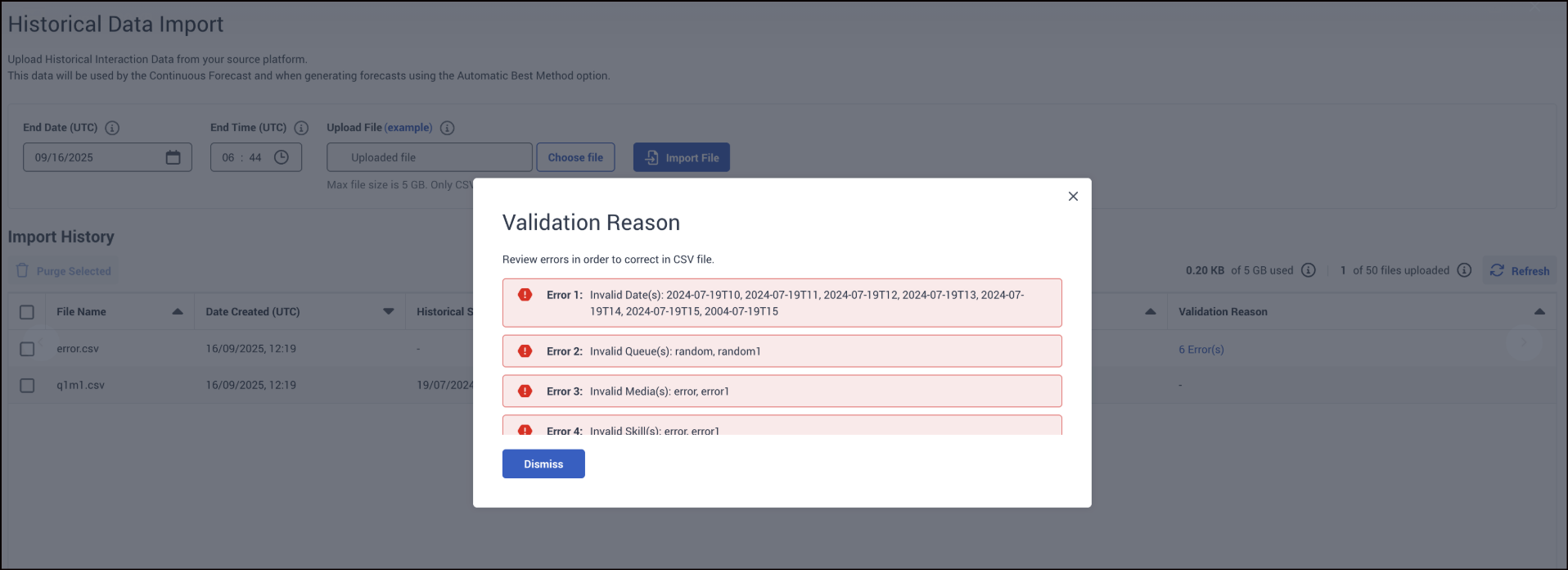This screenshot has width=1568, height=570.
Task: Show info for Upload File
Action: [447, 128]
